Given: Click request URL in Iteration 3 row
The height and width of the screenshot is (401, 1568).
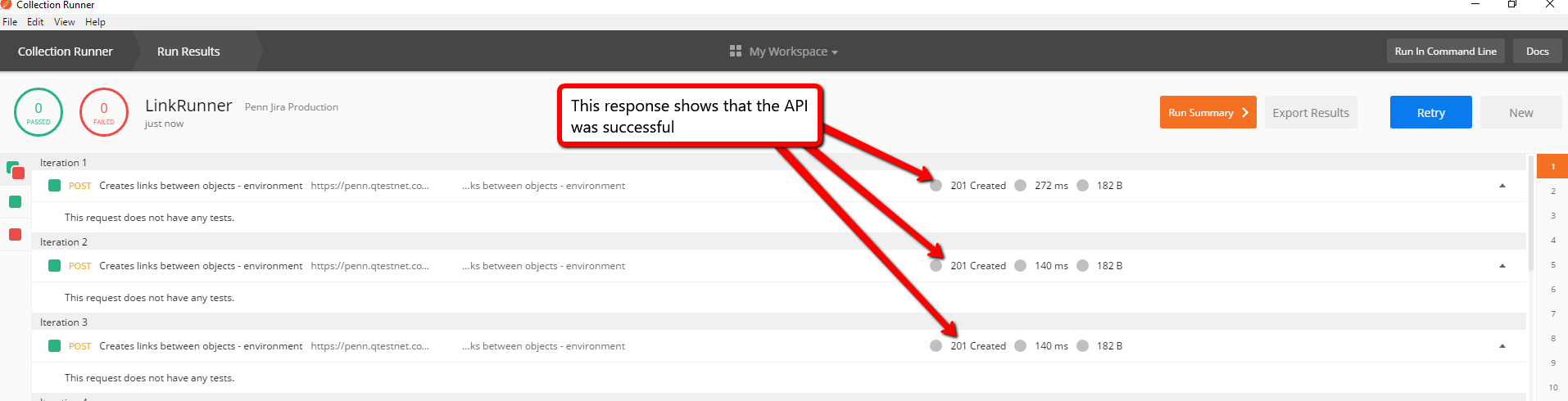Looking at the screenshot, I should point(369,346).
